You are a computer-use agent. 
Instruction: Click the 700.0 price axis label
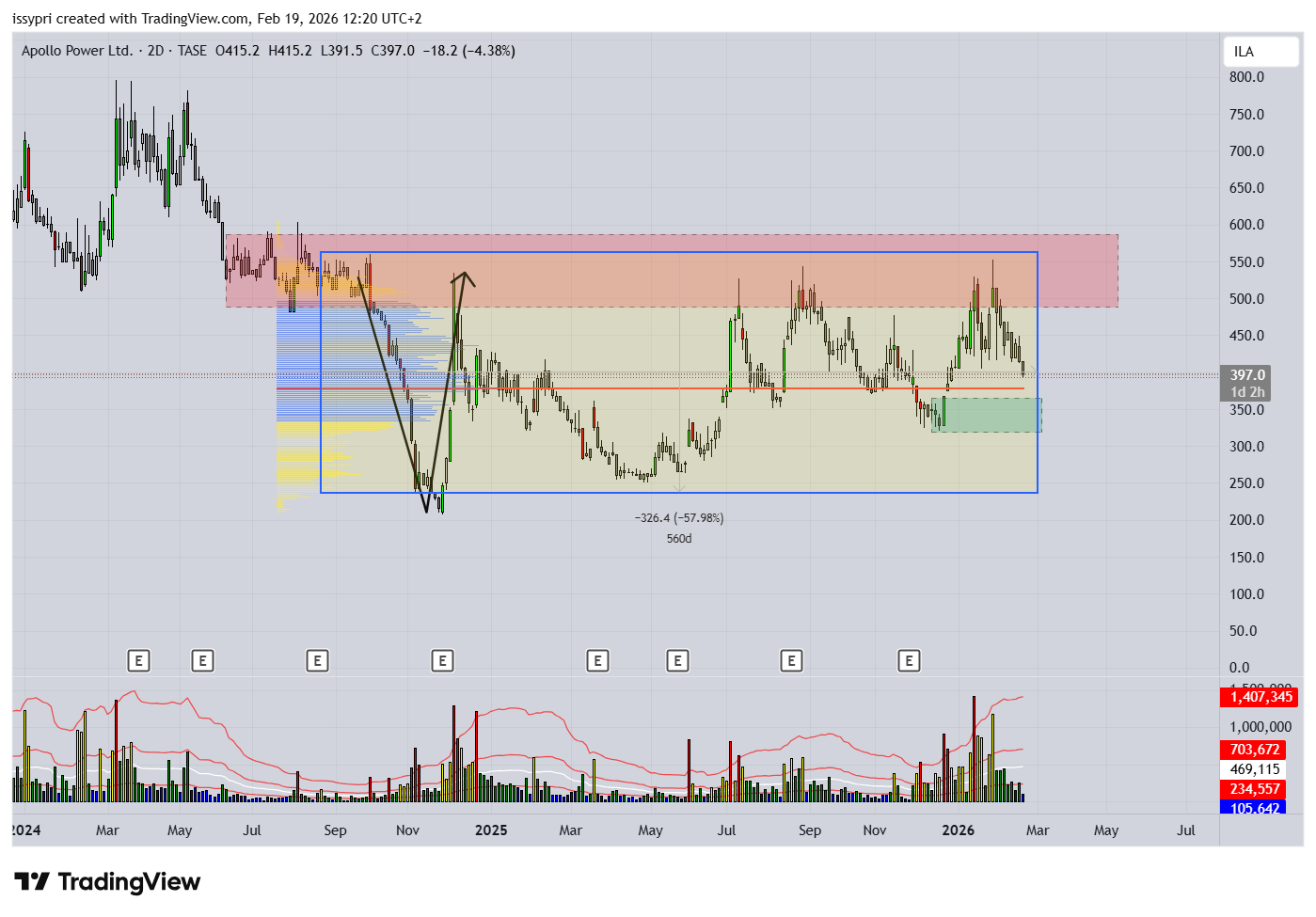[1246, 151]
